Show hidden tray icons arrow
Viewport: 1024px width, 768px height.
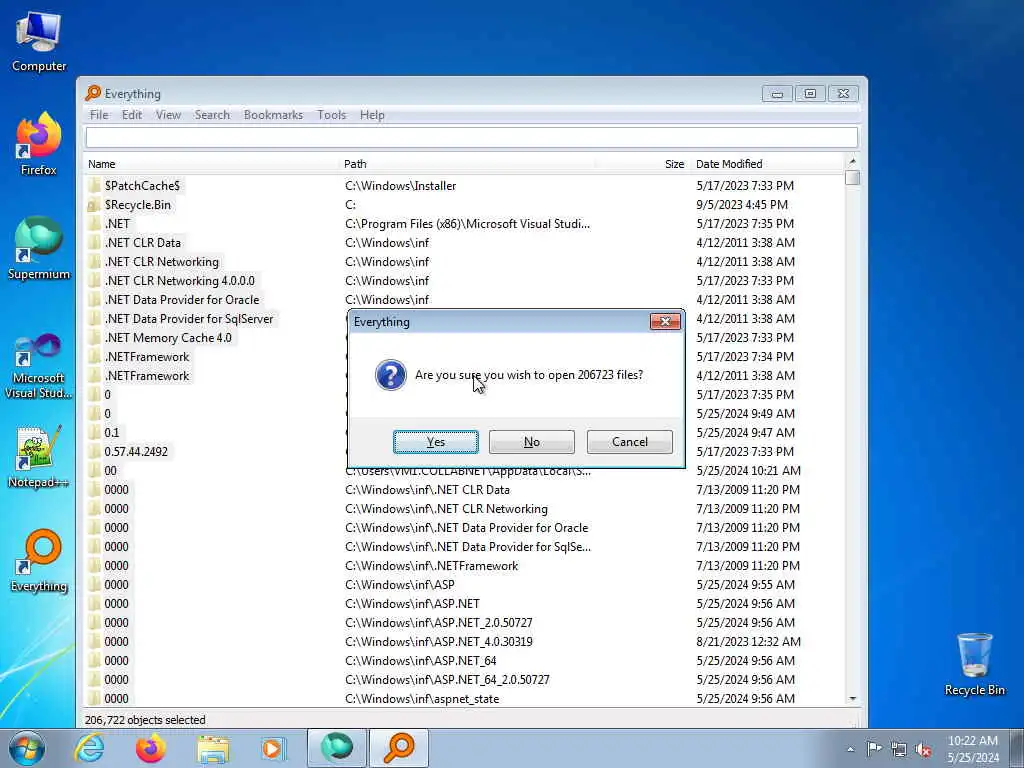[x=850, y=749]
